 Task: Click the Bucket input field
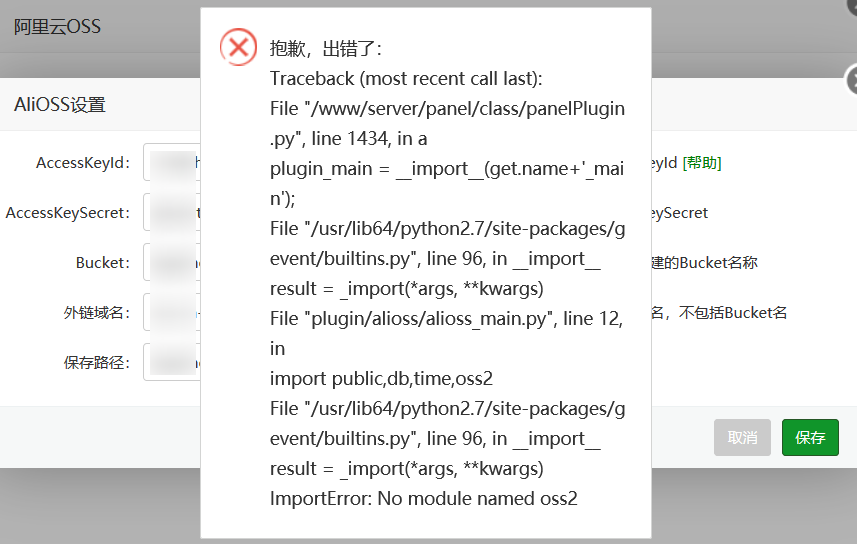click(x=172, y=262)
